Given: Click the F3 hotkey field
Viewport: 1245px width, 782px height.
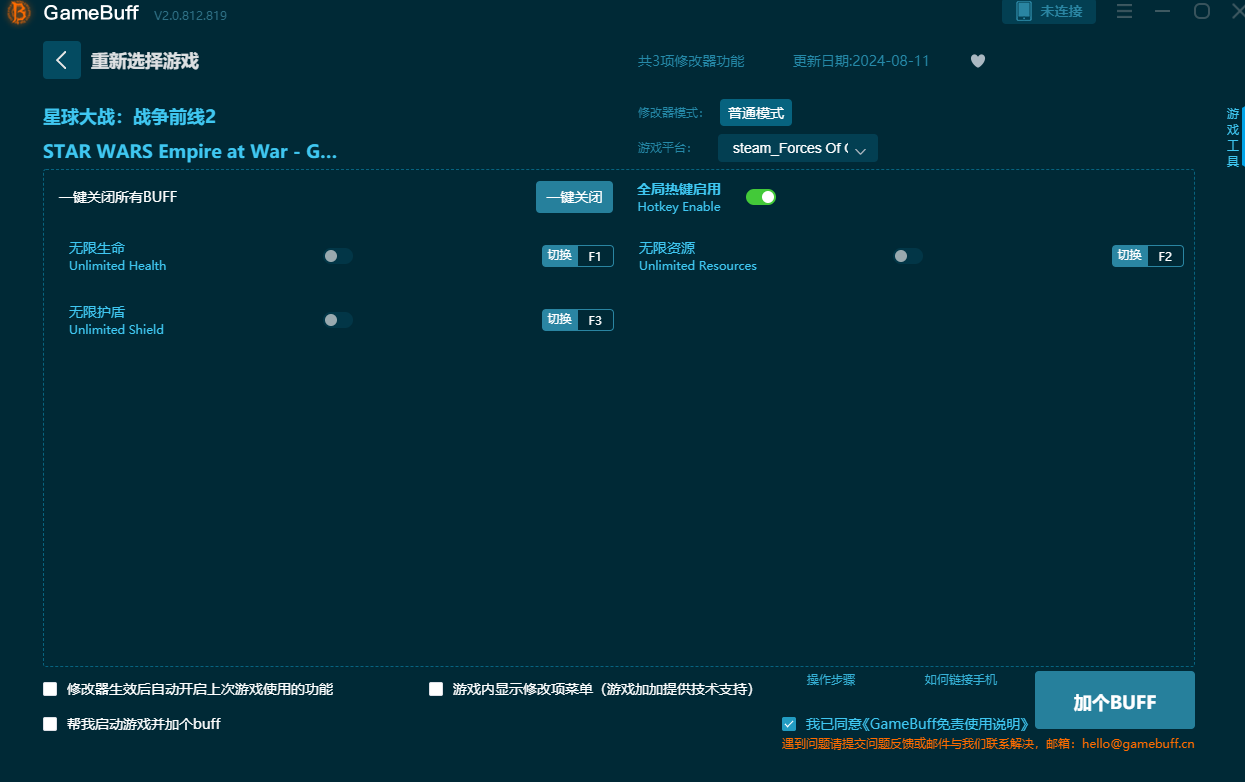Looking at the screenshot, I should [x=595, y=320].
